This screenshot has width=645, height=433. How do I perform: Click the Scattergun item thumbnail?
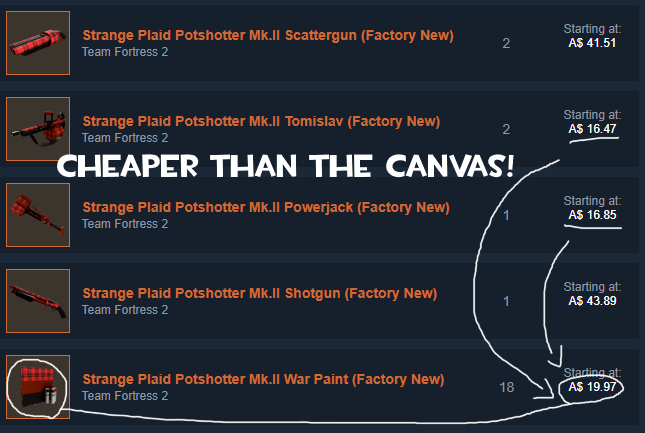click(x=38, y=43)
